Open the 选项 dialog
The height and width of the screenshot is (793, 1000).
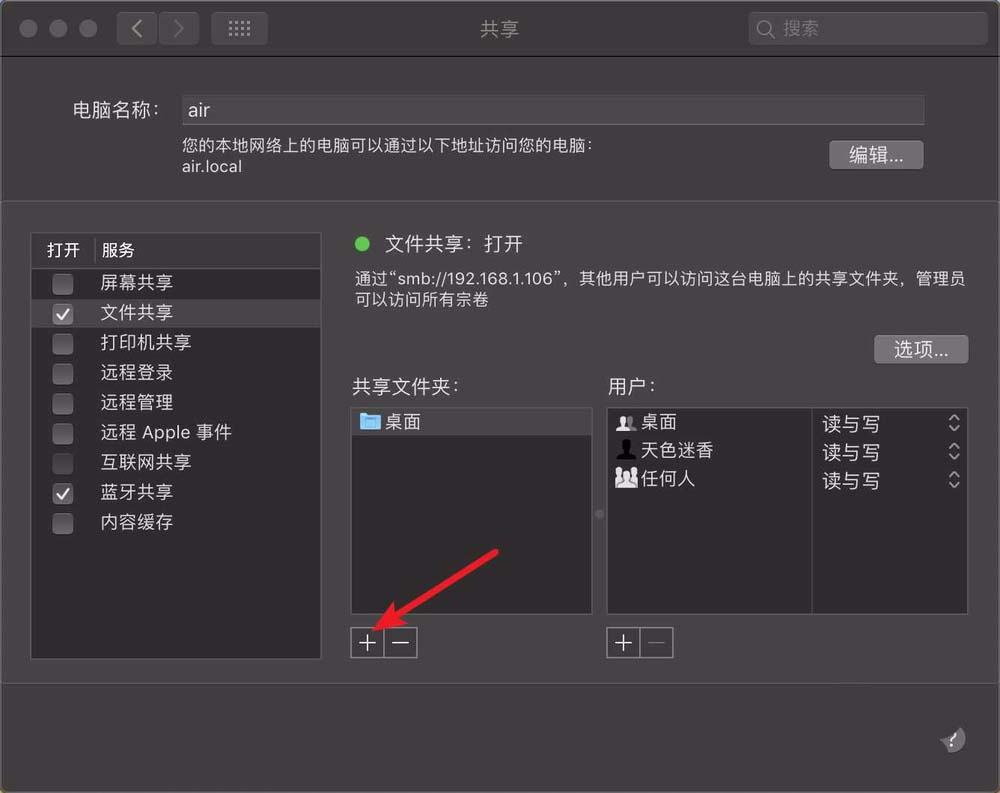pos(920,349)
